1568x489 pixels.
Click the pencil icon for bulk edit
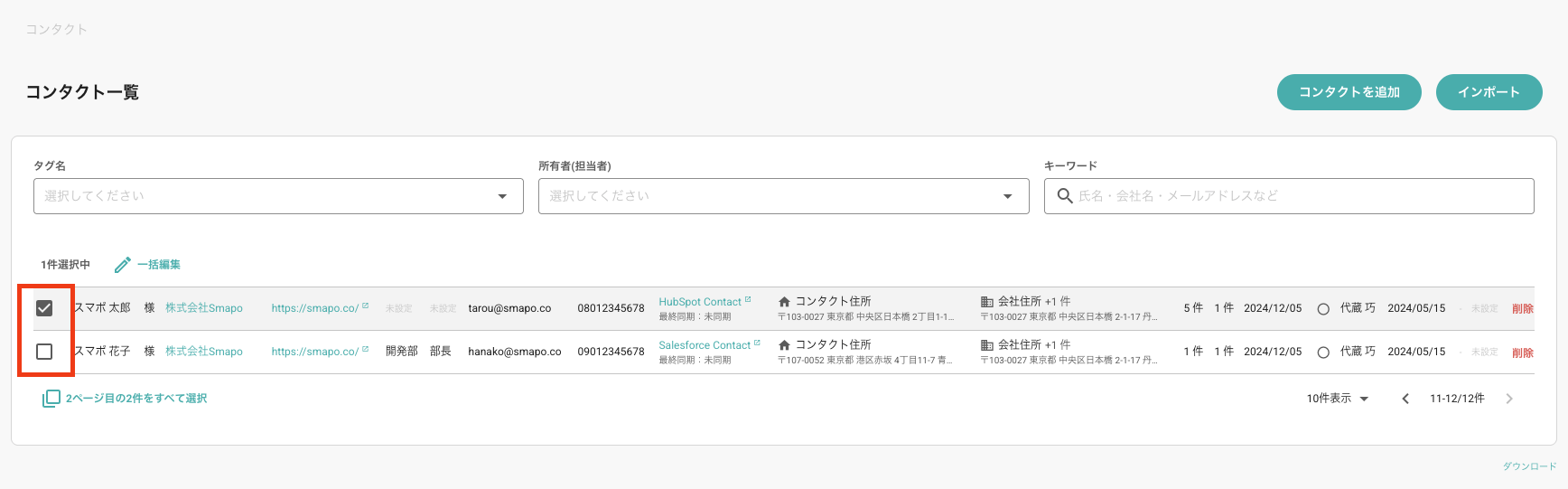tap(123, 265)
